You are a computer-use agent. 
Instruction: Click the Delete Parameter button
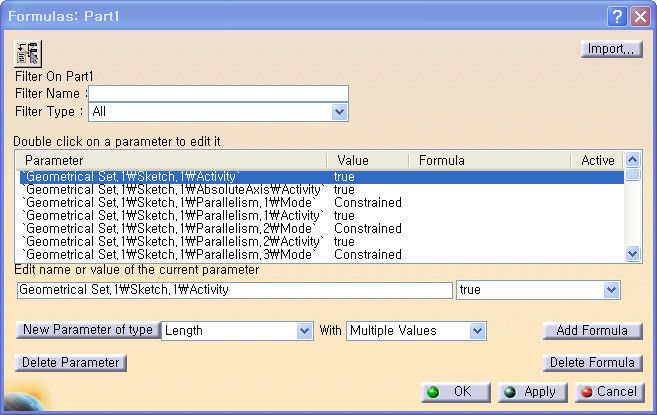(x=71, y=363)
